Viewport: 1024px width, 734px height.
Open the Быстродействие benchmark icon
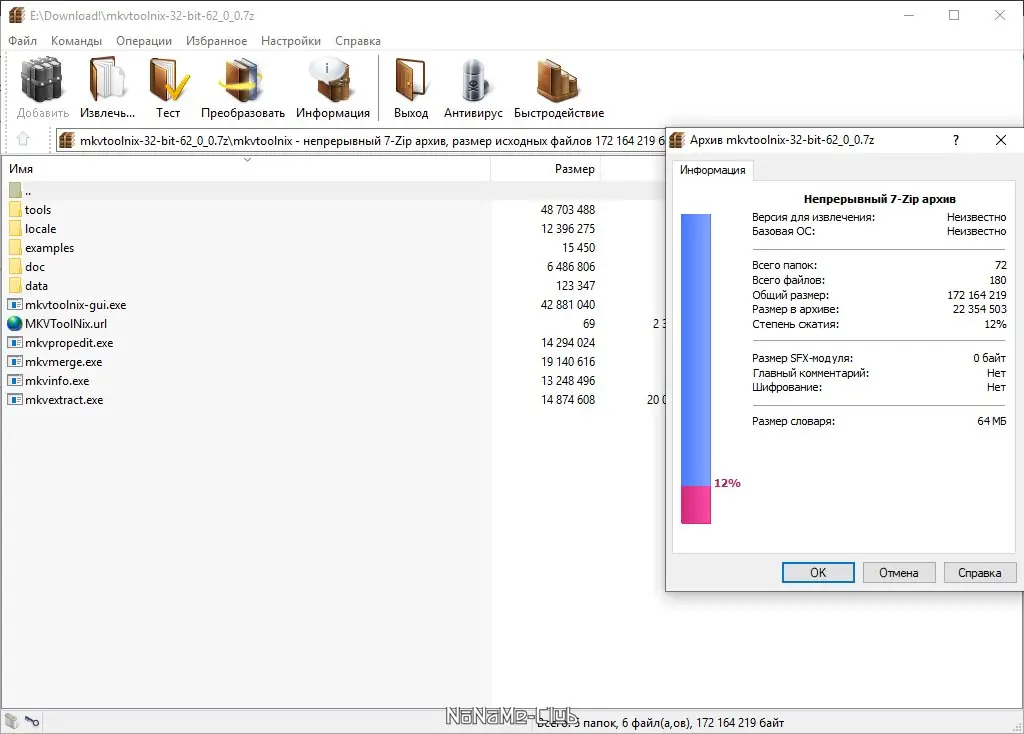[558, 80]
